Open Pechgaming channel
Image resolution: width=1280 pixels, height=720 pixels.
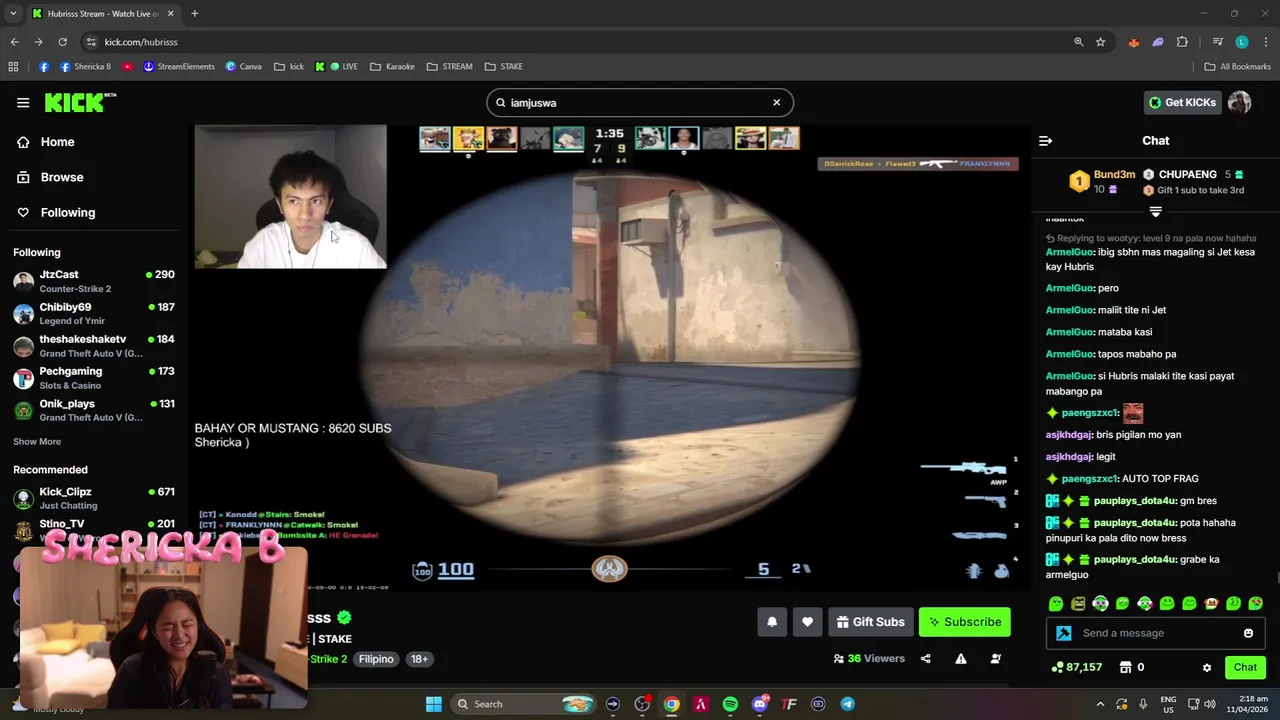(x=94, y=378)
